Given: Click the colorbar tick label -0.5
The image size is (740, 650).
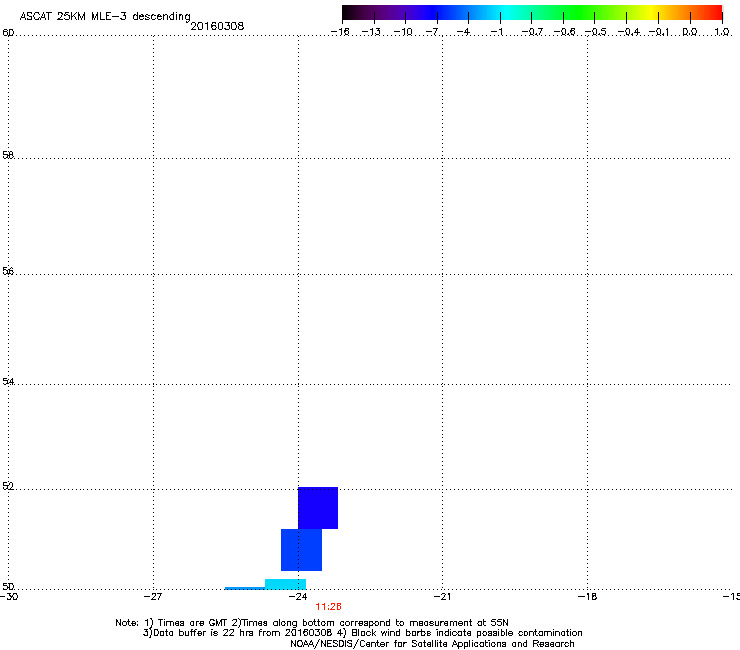Looking at the screenshot, I should [x=596, y=32].
